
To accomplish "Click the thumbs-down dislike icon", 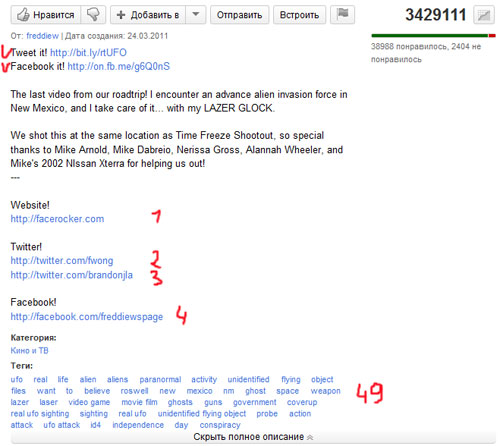I will point(93,15).
